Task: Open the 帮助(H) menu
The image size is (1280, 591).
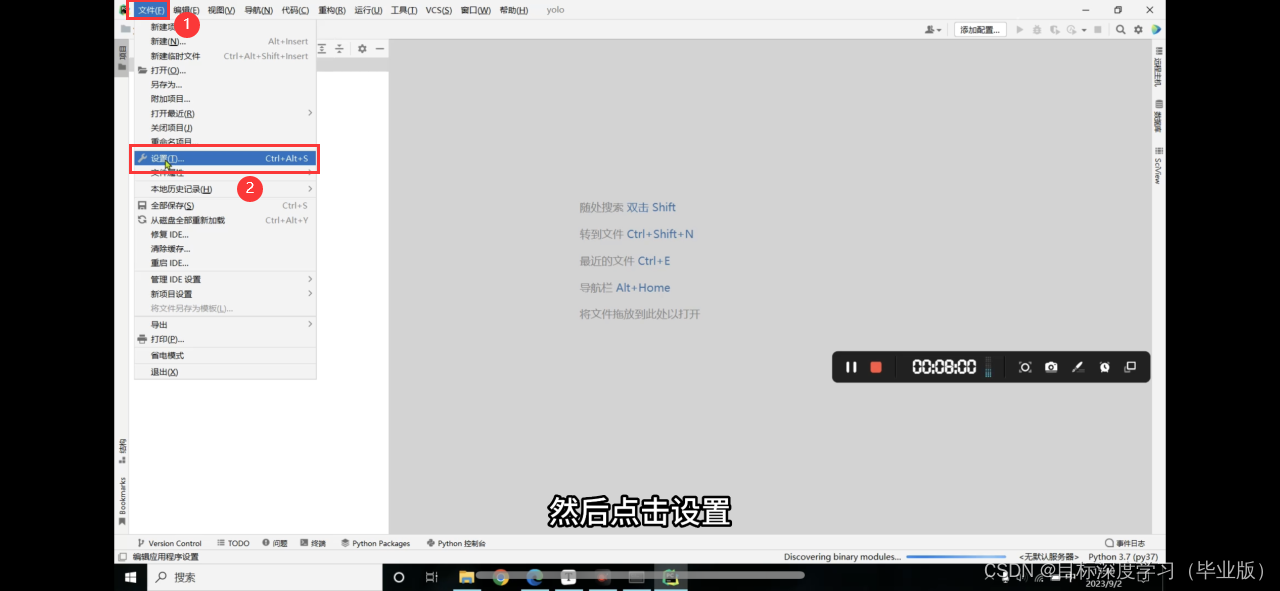Action: 513,10
